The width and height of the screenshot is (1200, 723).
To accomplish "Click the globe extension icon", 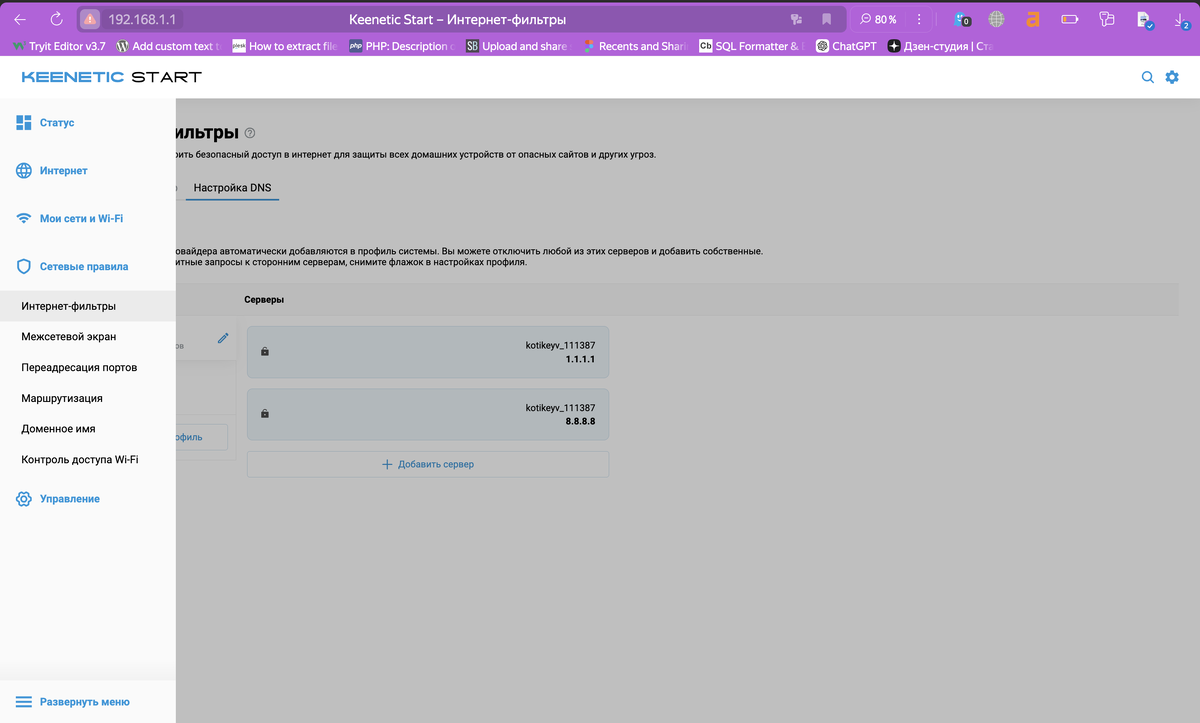I will [x=997, y=19].
